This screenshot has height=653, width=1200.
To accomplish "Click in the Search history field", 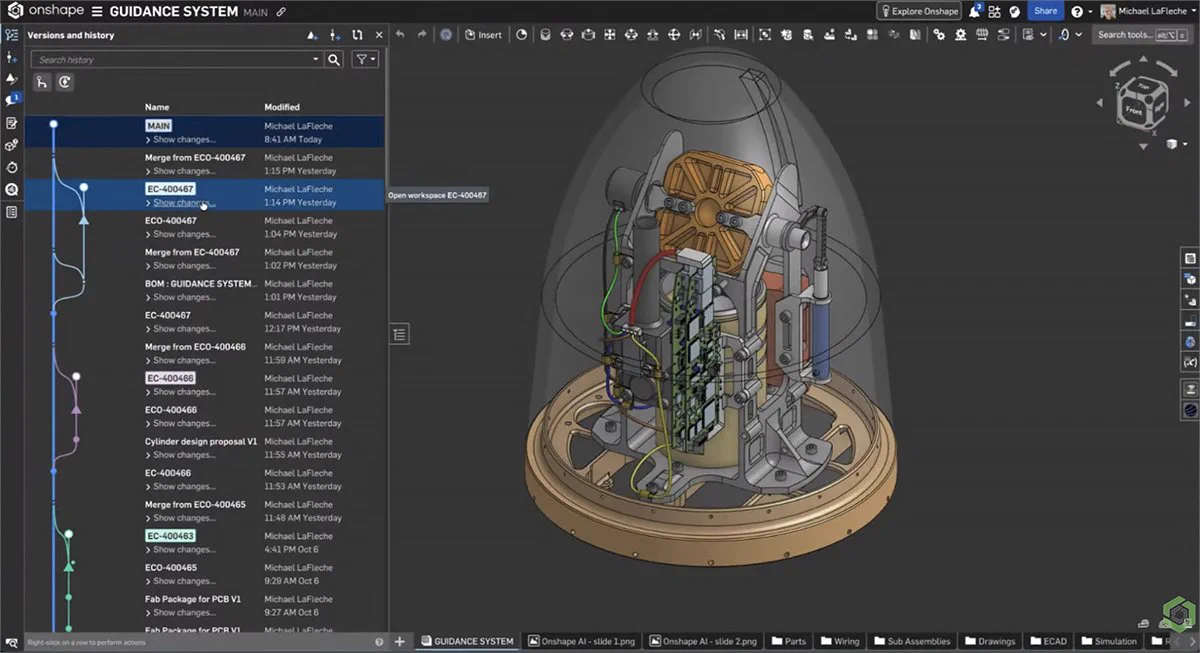I will pos(176,60).
